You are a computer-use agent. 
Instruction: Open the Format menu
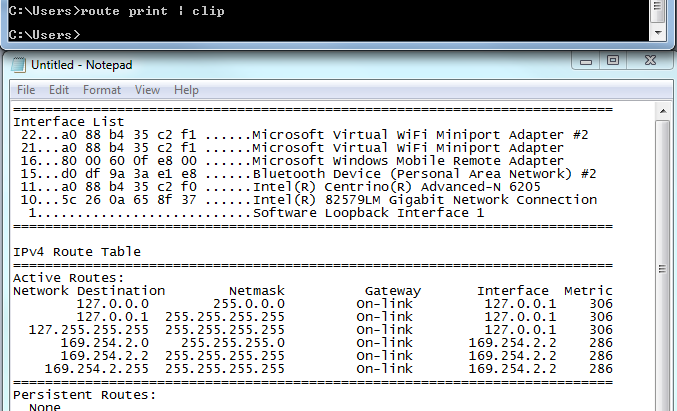point(102,90)
